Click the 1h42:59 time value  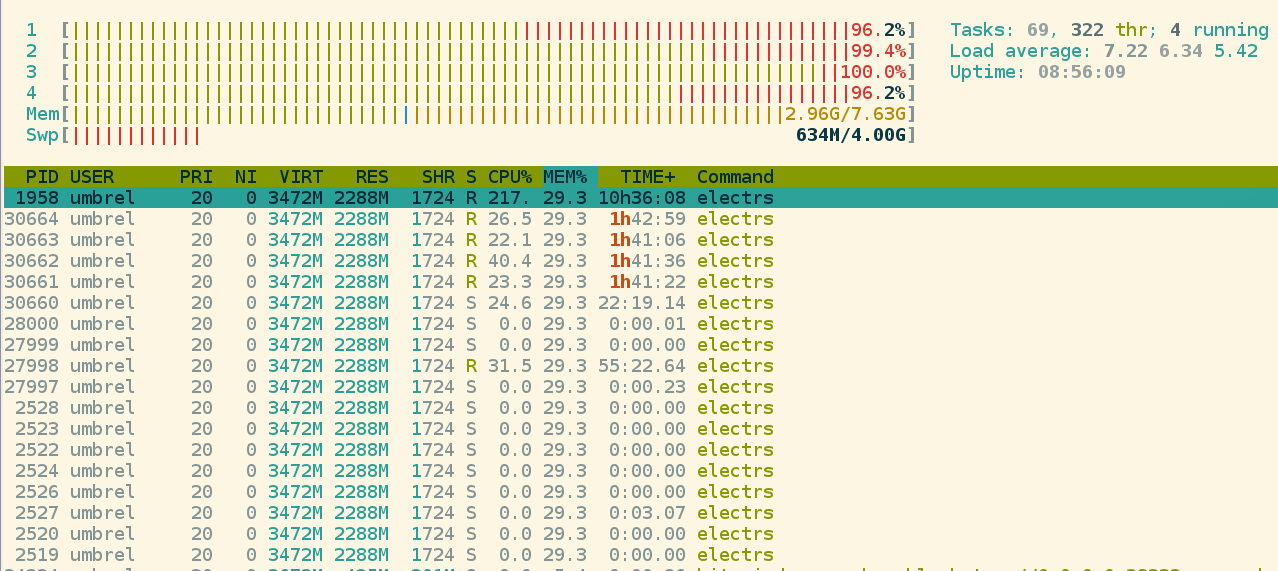click(x=647, y=219)
